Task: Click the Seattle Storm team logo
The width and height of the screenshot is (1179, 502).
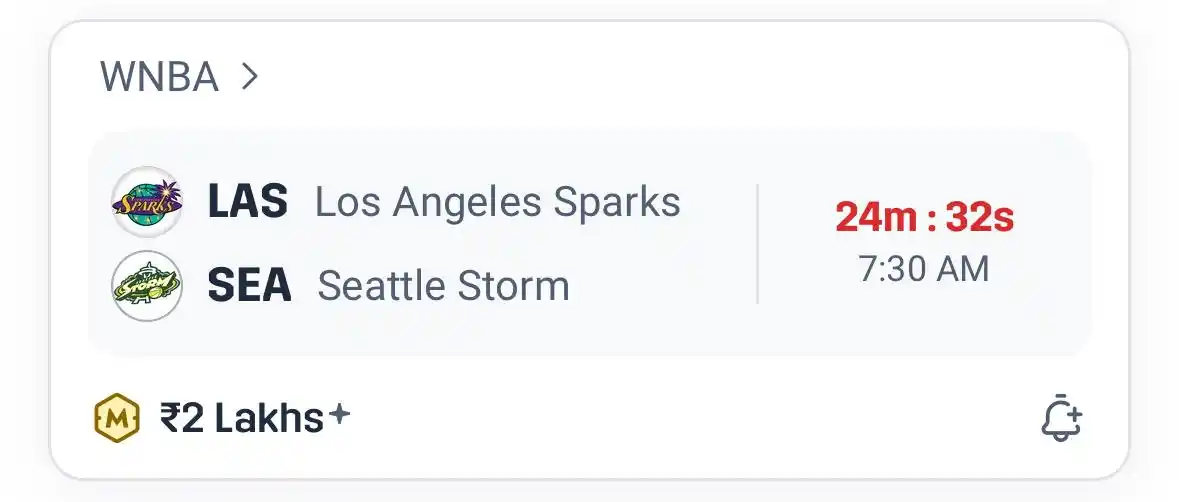Action: click(147, 286)
